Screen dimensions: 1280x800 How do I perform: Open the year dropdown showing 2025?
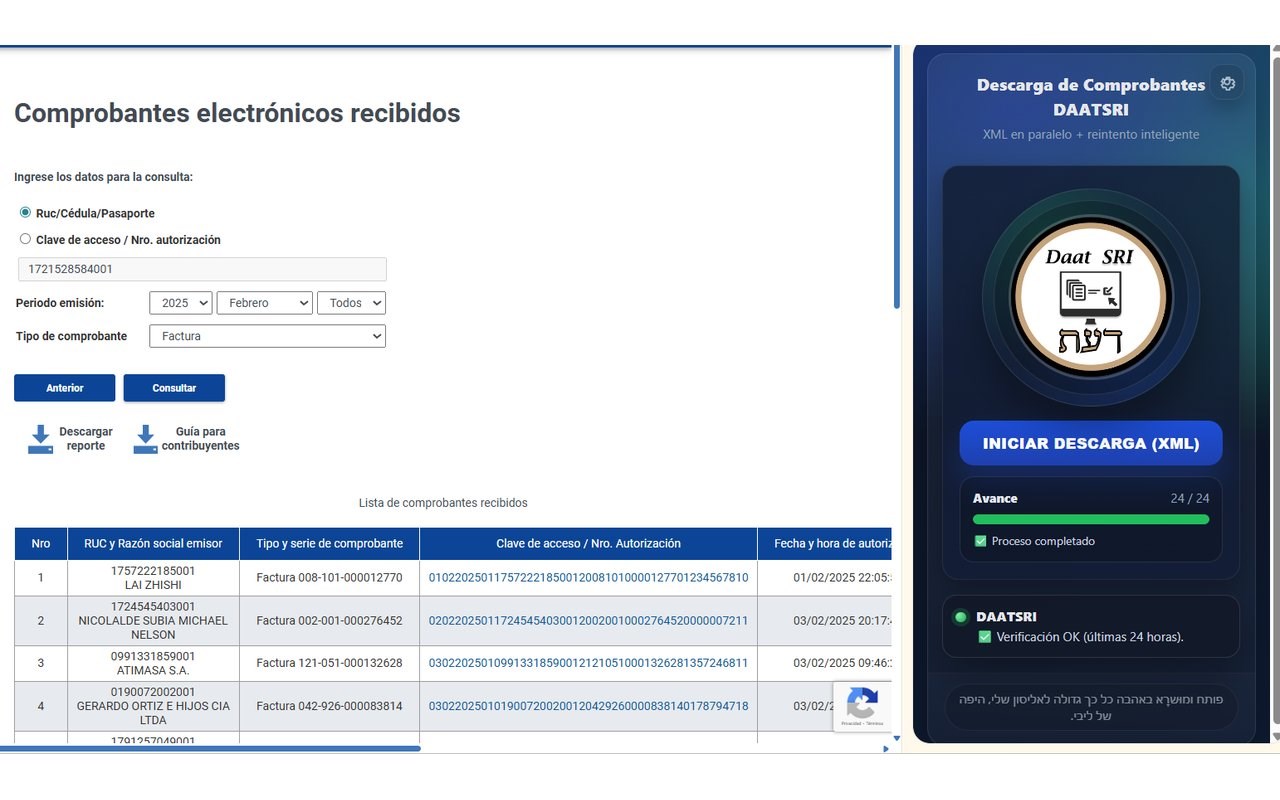click(x=181, y=303)
